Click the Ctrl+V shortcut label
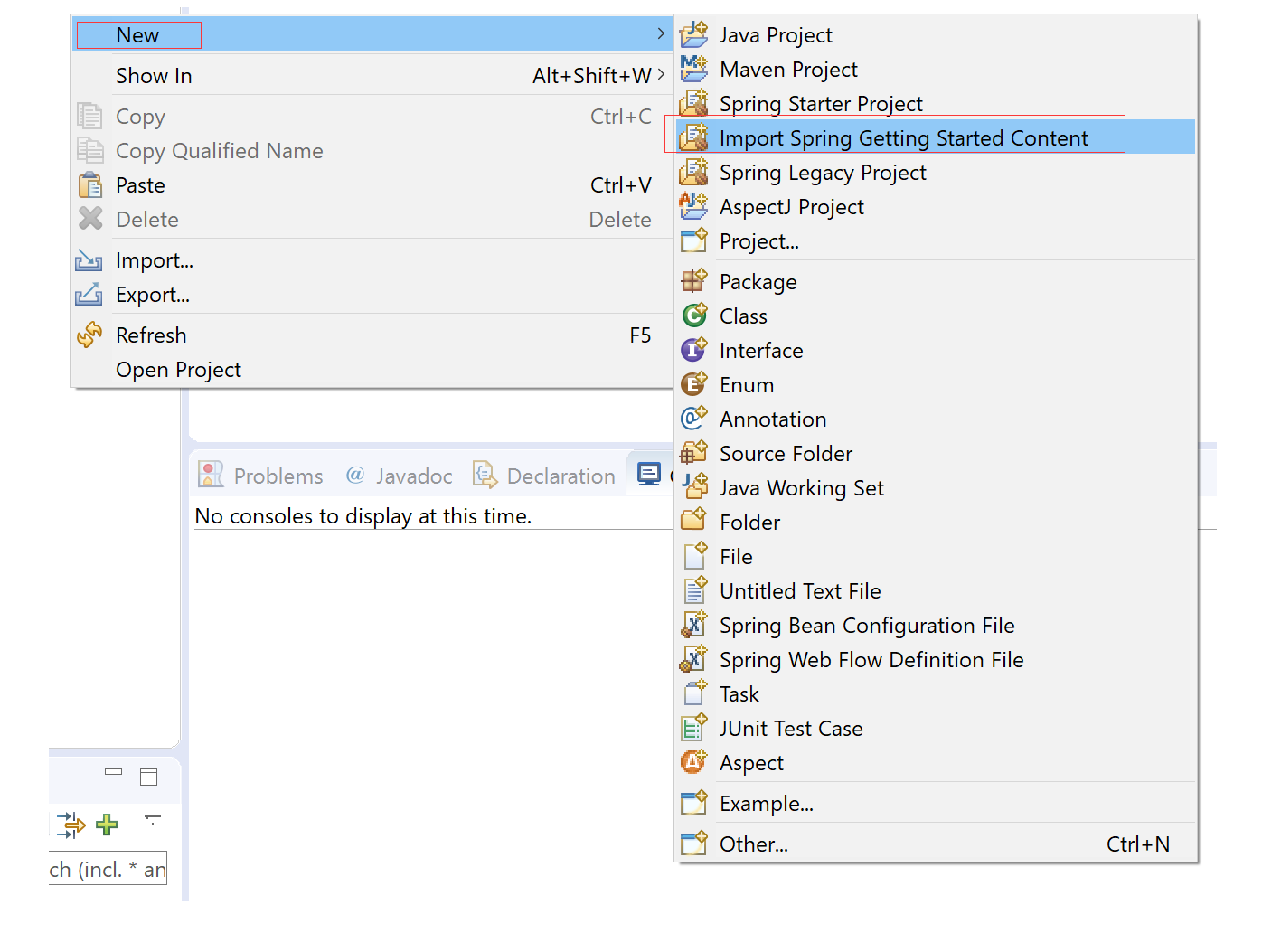 tap(620, 185)
